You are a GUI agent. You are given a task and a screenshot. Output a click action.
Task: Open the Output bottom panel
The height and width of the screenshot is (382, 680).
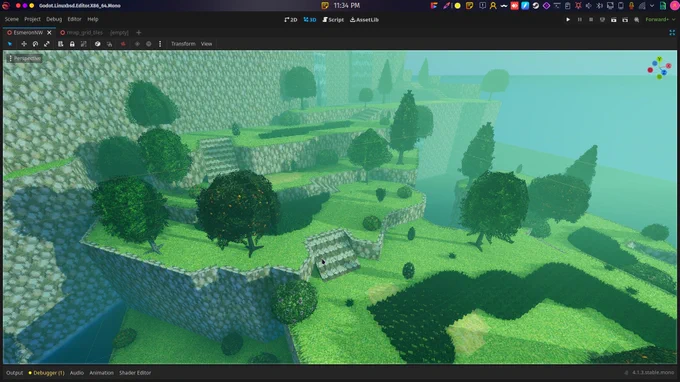point(14,372)
